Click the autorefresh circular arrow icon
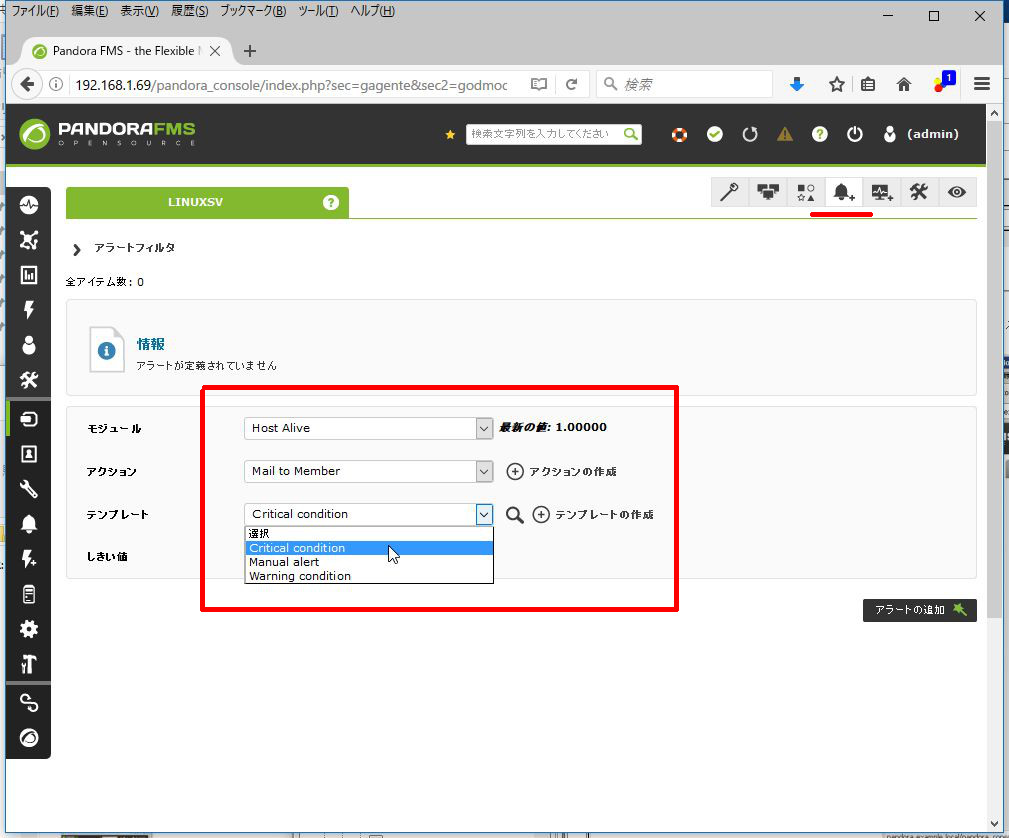The image size is (1009, 838). (750, 134)
